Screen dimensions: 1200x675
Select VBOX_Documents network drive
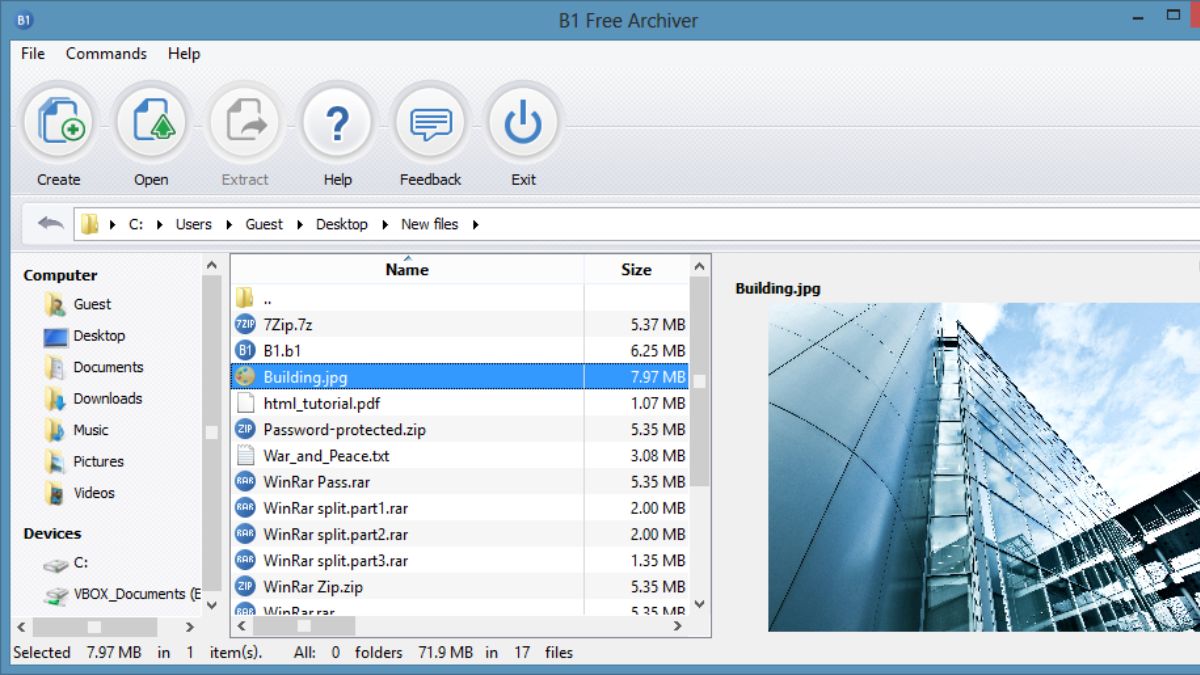(x=121, y=594)
